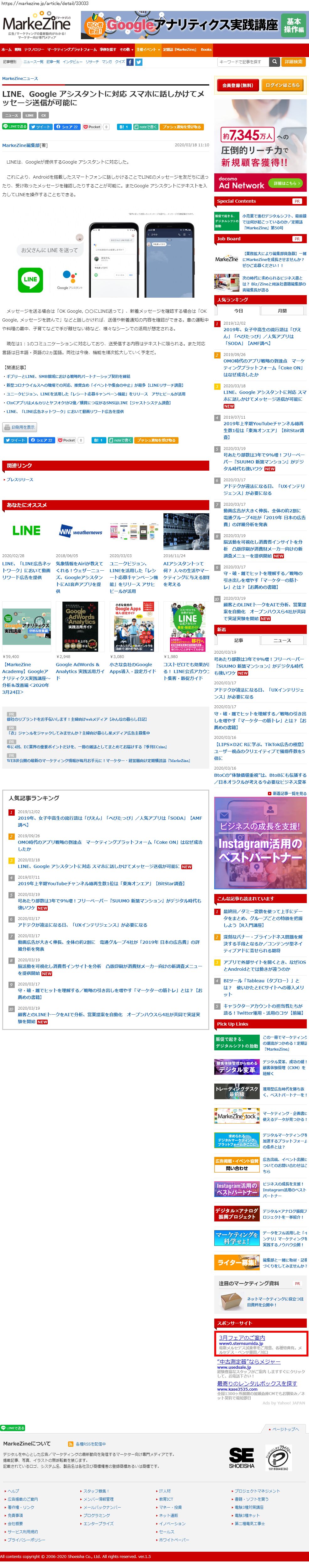
Task: Share the article via the top LINEで送る button
Action: 15,127
